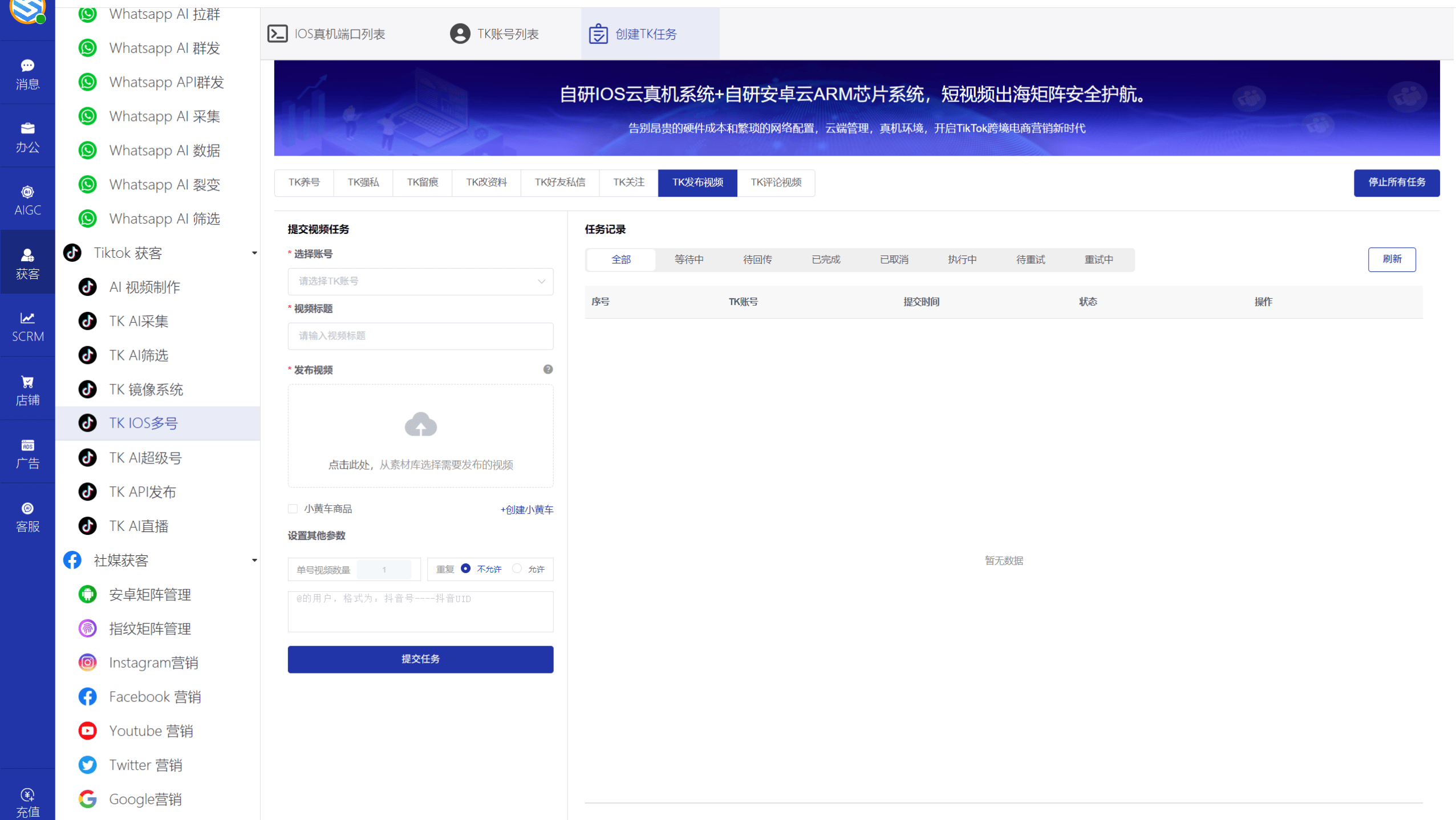1456x820 pixels.
Task: Select TK 镜像系统 icon
Action: click(x=87, y=389)
